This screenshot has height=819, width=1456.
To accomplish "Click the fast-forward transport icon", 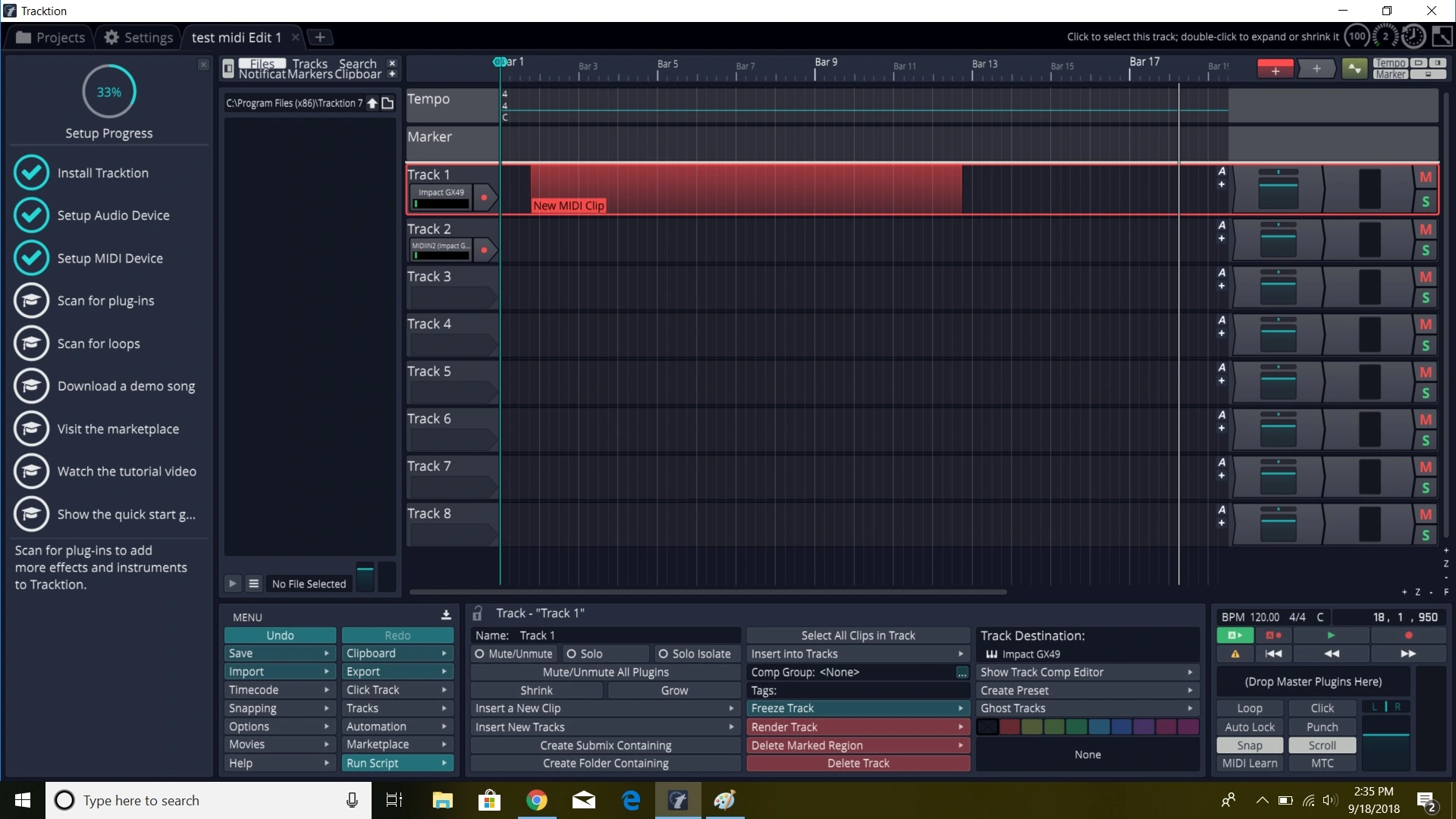I will (1408, 654).
